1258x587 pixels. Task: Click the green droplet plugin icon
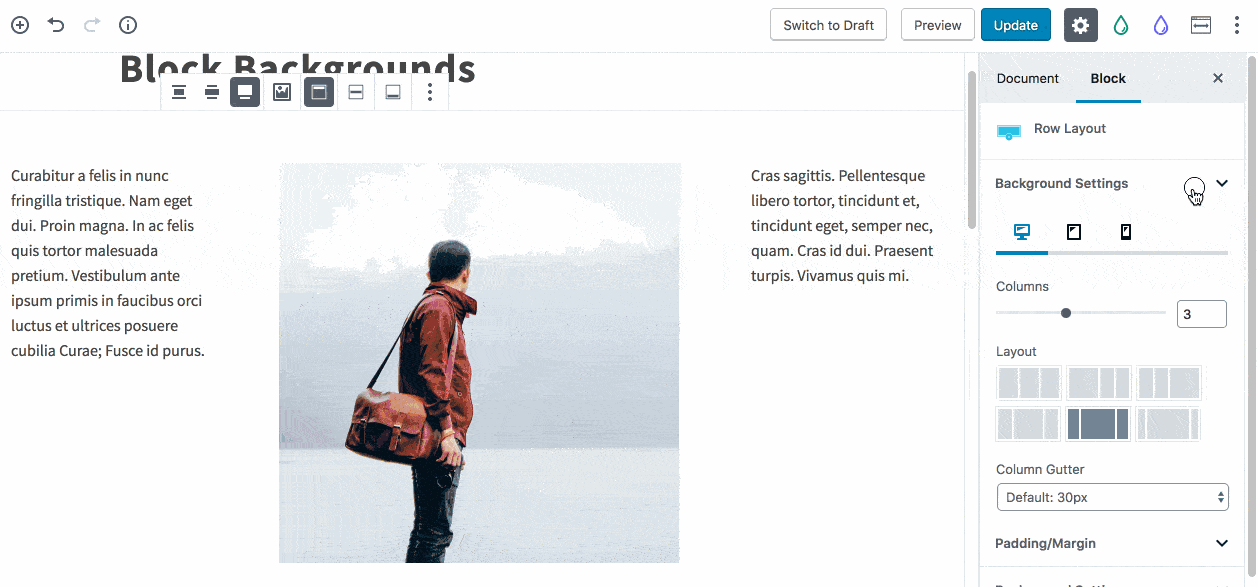(x=1121, y=25)
